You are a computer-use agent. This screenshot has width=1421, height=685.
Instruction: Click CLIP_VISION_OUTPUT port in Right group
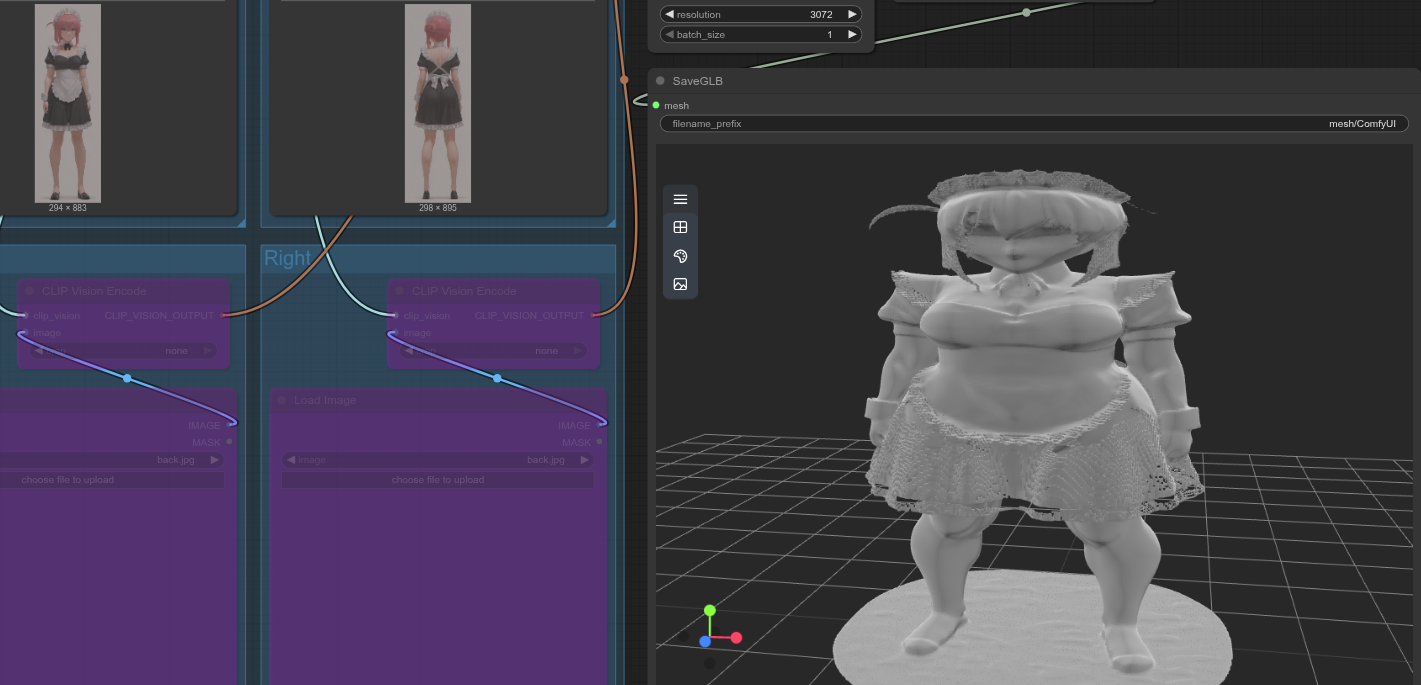593,315
